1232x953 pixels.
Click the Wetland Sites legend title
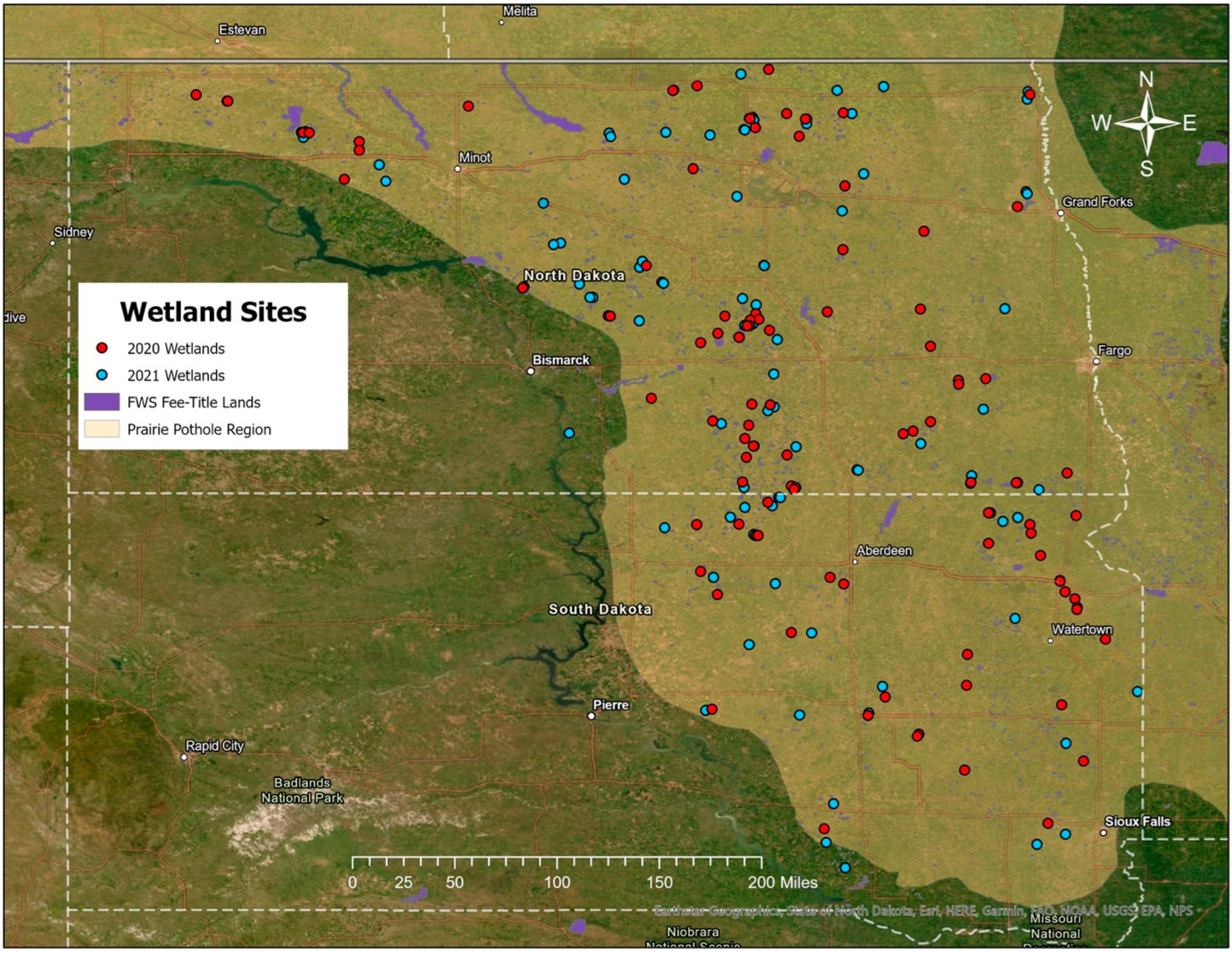(213, 312)
